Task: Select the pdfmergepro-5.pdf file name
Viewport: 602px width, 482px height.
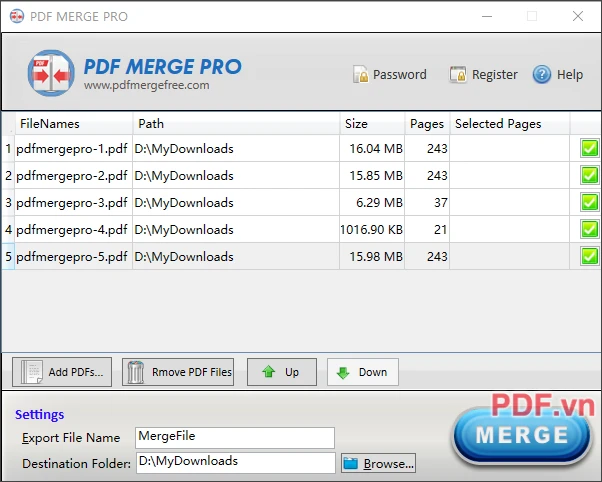Action: click(x=72, y=257)
